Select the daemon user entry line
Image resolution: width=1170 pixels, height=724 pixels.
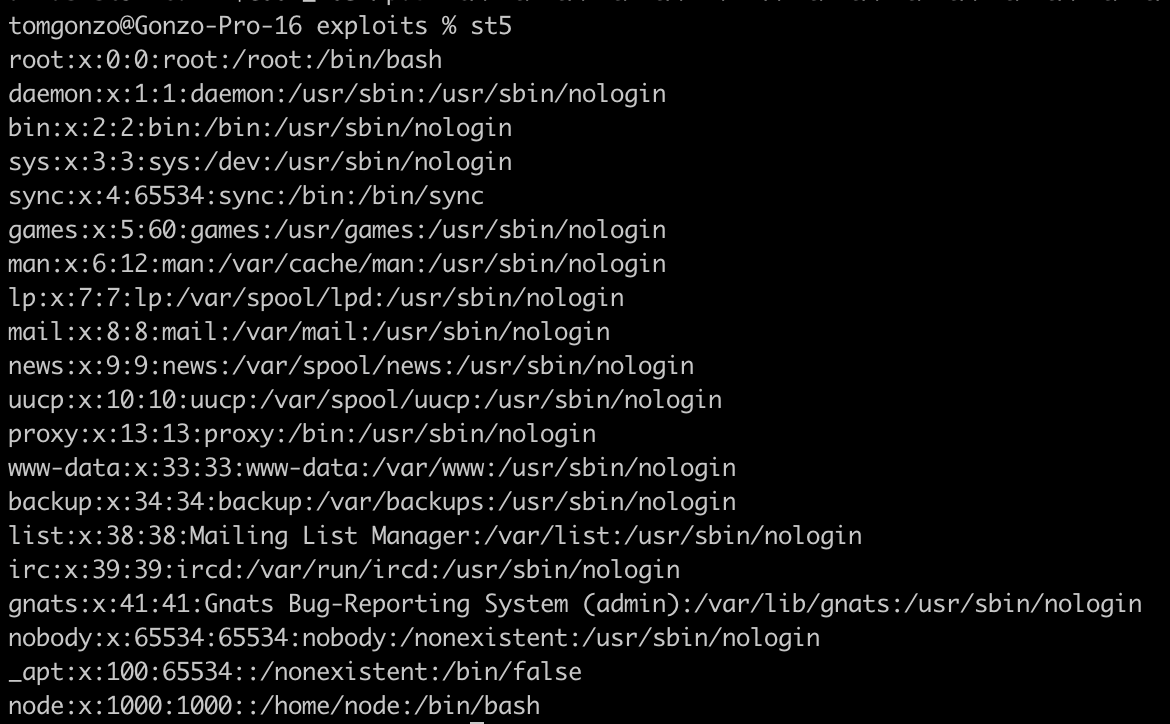[337, 94]
